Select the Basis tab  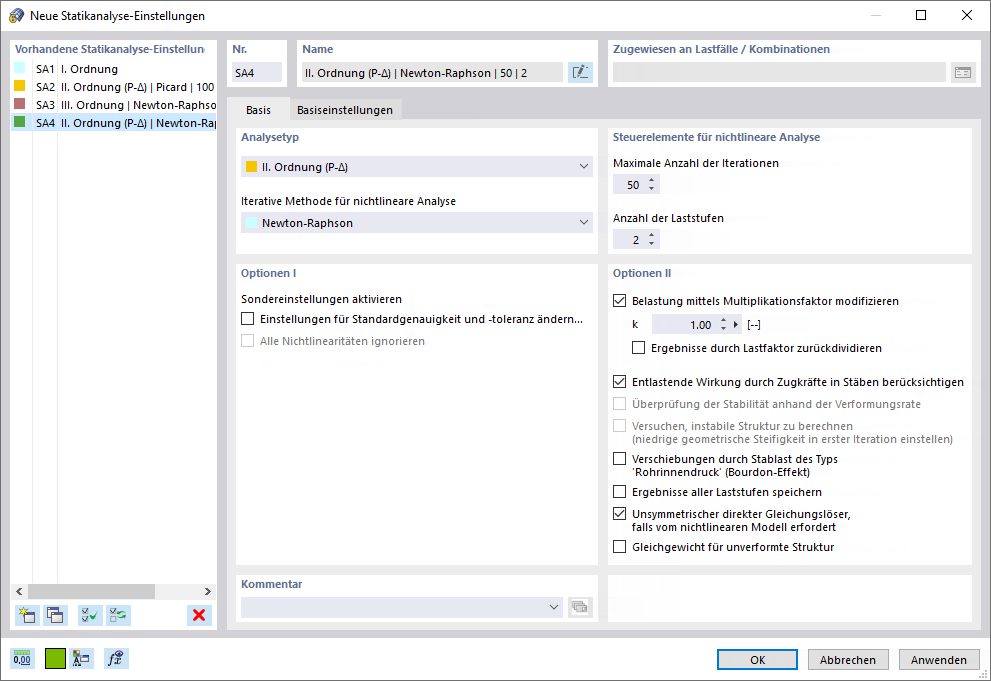[258, 110]
